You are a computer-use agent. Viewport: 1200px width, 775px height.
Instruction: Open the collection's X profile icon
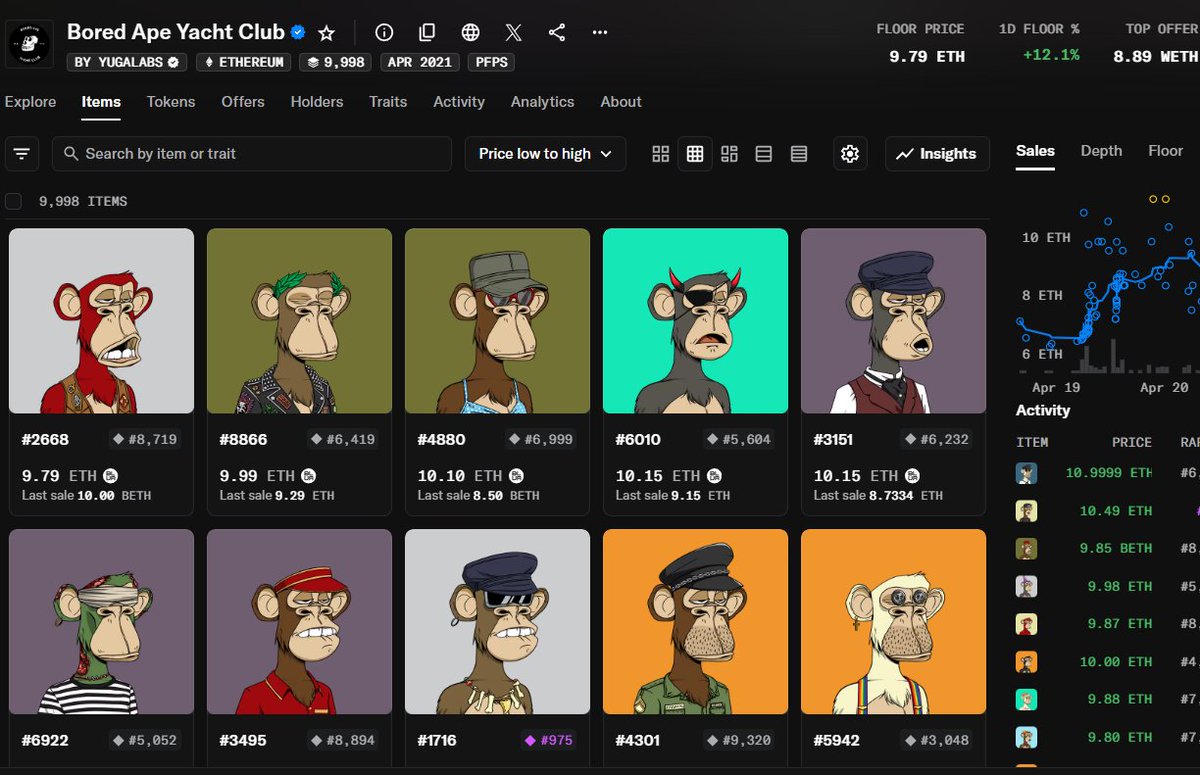513,33
